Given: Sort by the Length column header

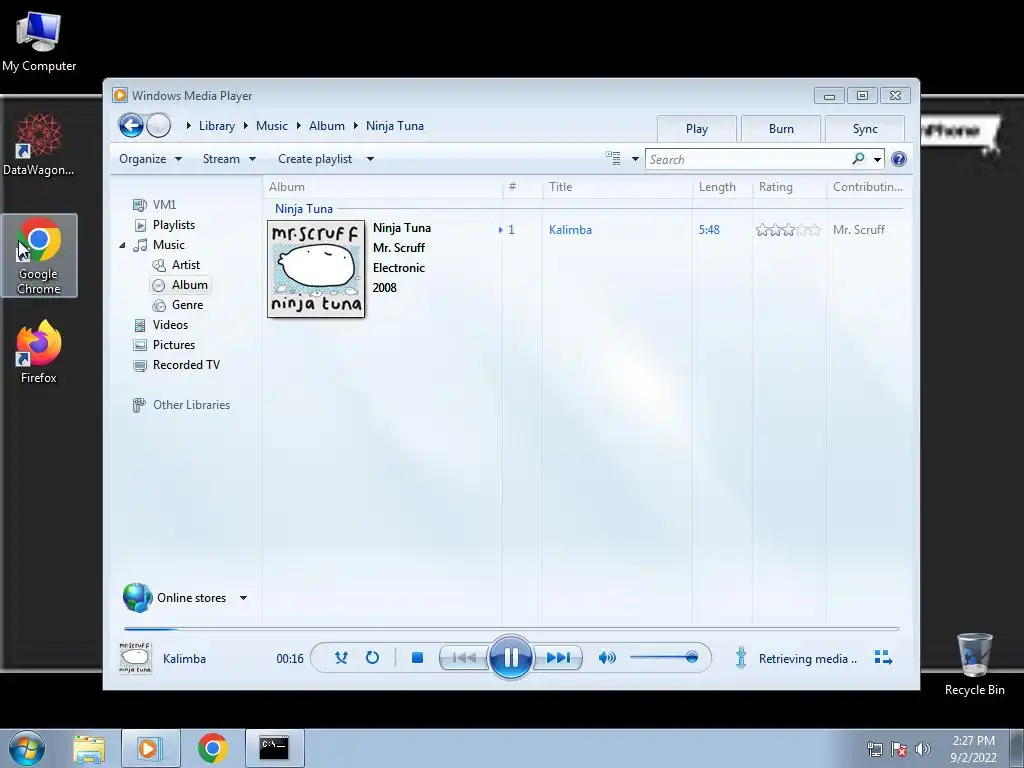Looking at the screenshot, I should pyautogui.click(x=722, y=187).
